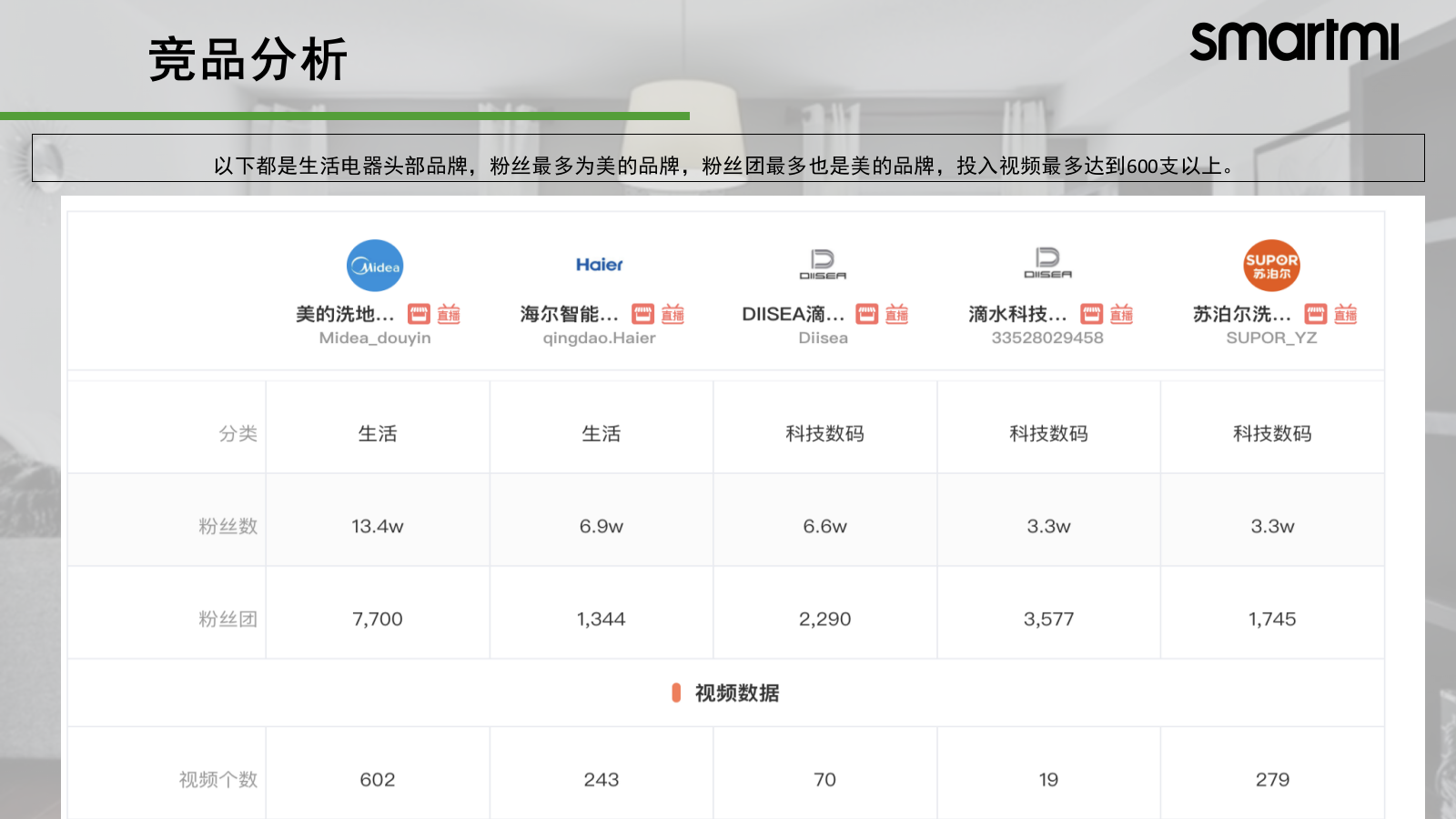Select the Haier brand logo

point(599,265)
